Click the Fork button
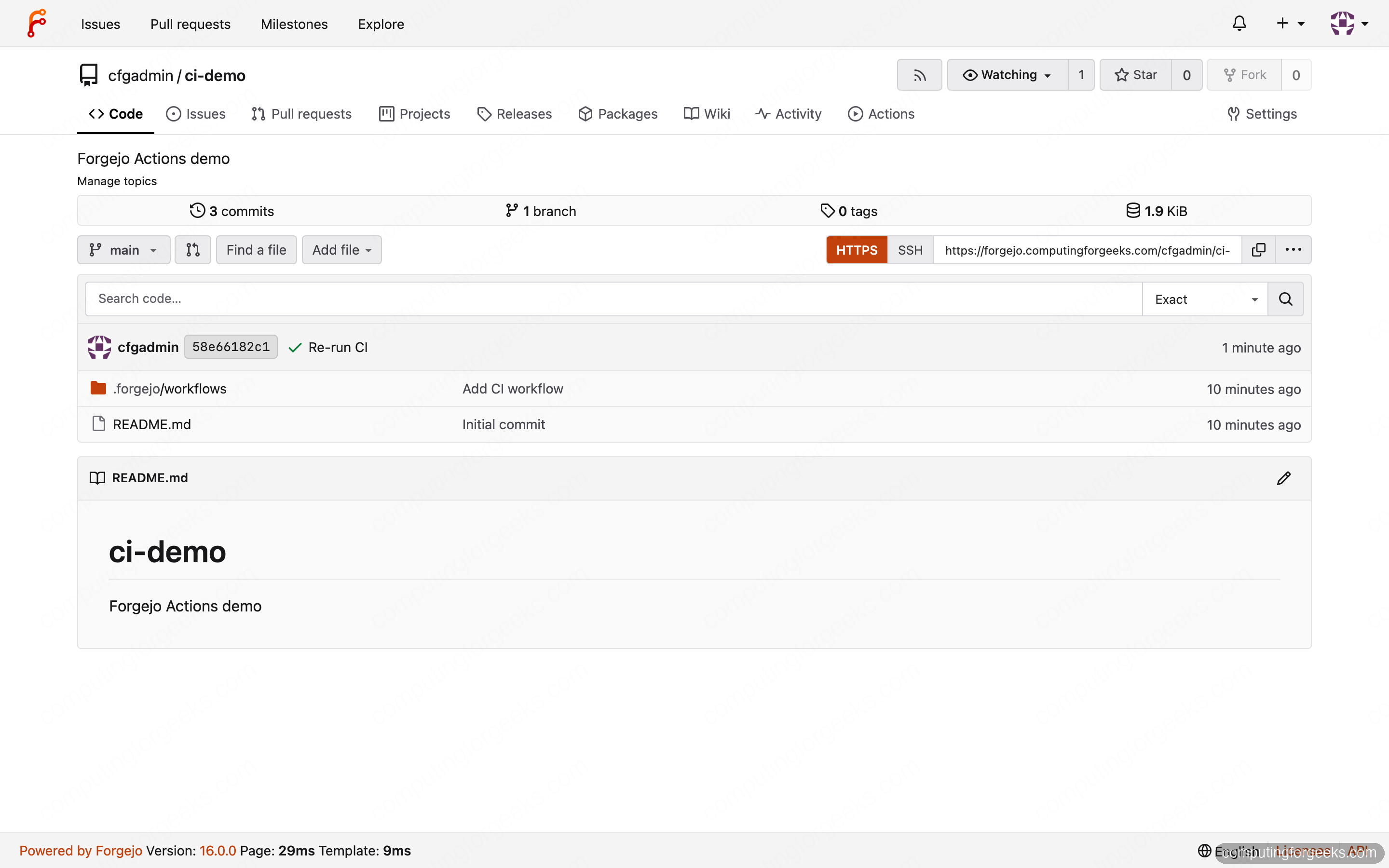 point(1244,75)
